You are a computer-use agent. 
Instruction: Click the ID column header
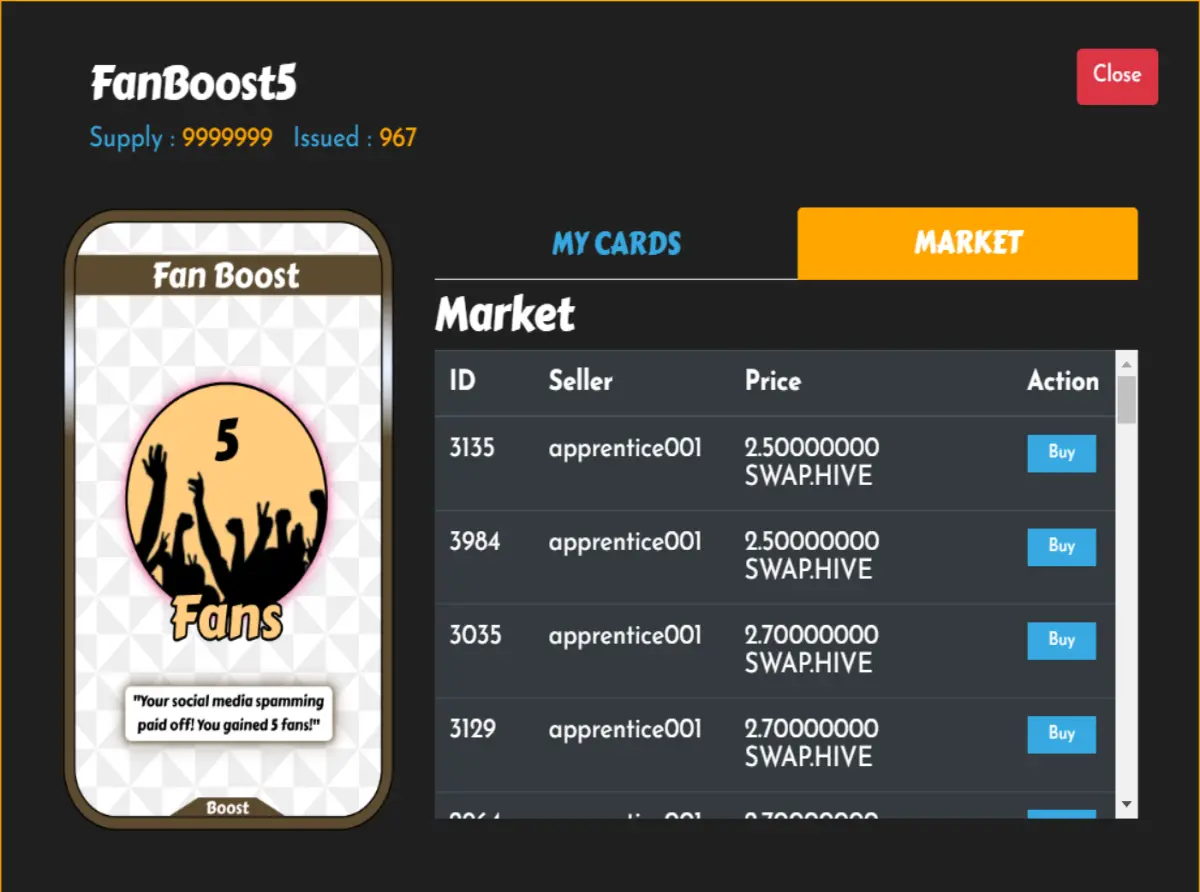[462, 381]
